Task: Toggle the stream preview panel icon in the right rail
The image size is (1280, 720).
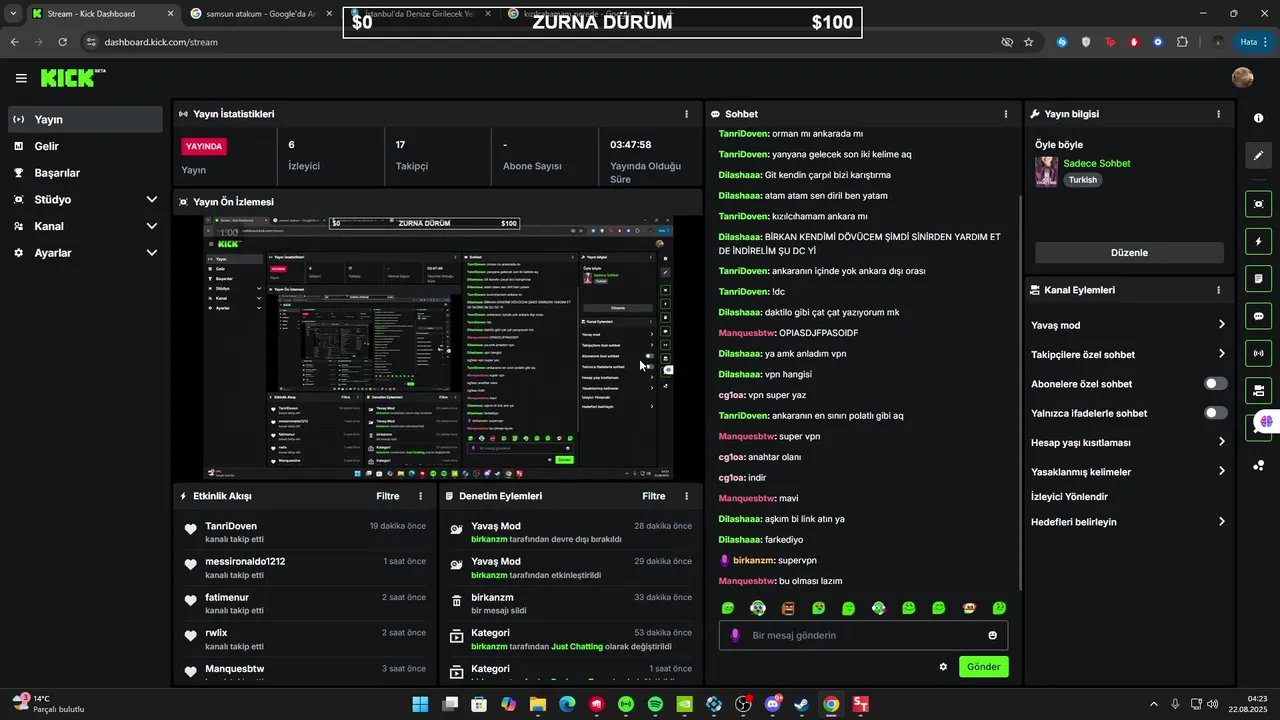Action: point(1258,204)
